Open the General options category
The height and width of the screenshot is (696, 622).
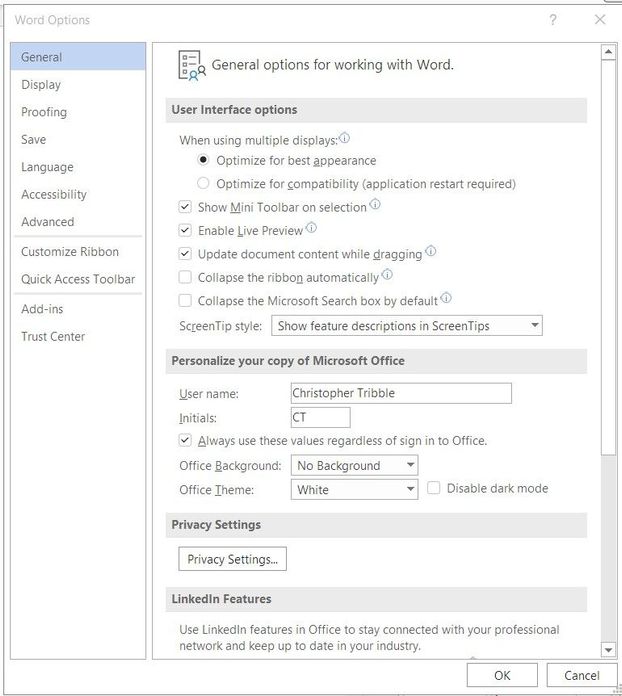(78, 57)
